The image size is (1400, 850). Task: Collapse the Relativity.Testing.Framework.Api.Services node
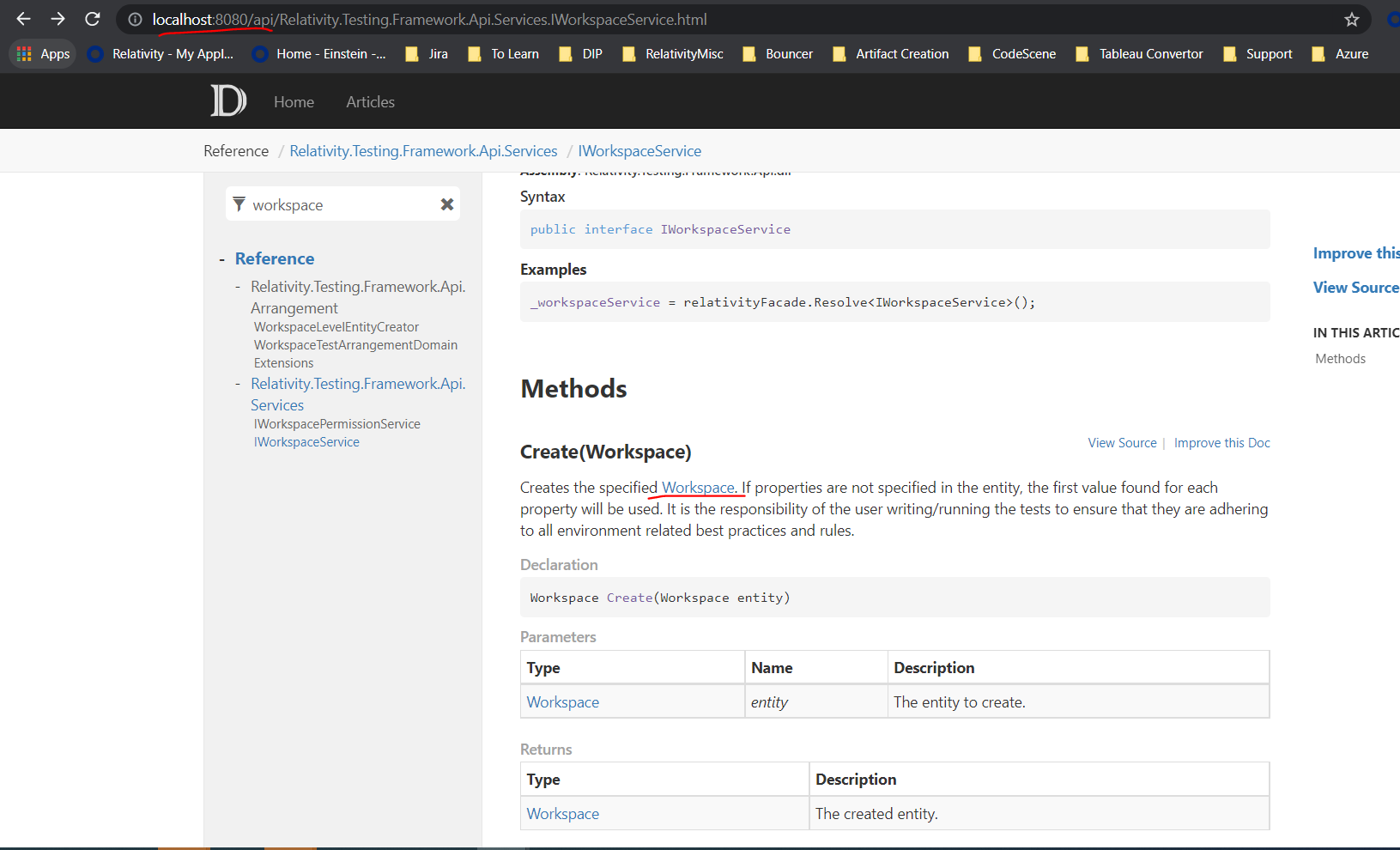pos(238,383)
